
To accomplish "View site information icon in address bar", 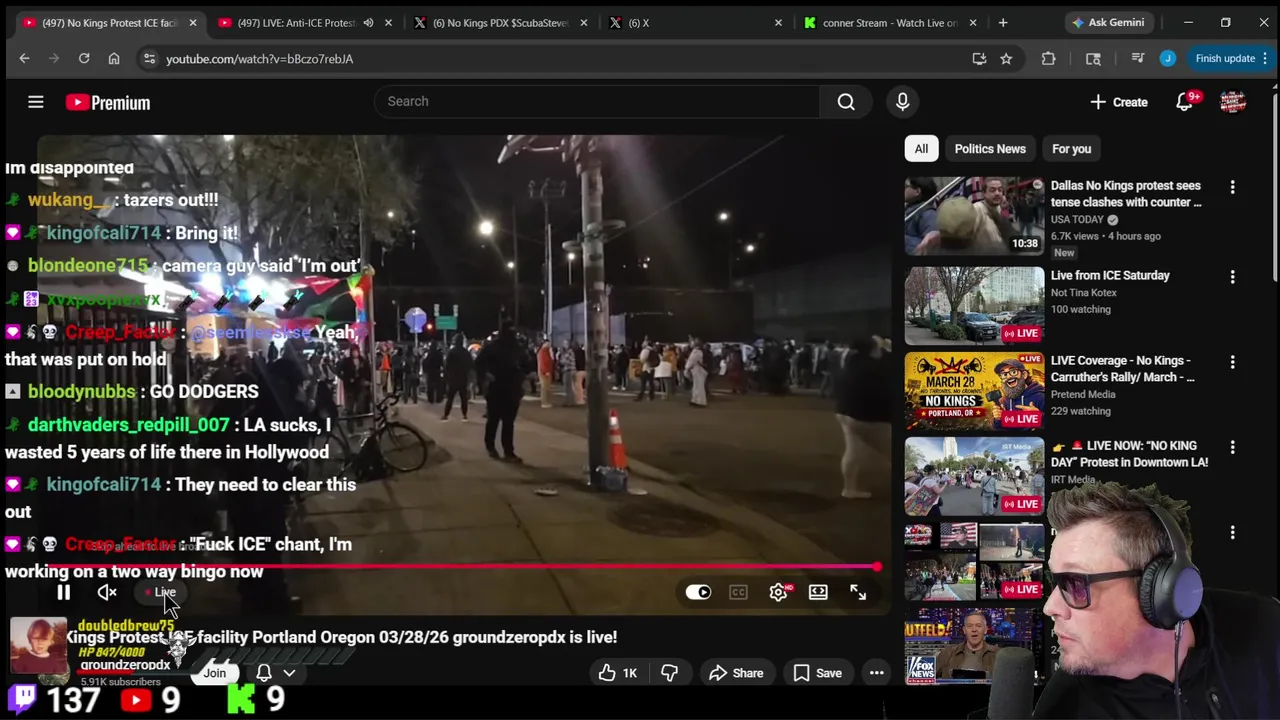I will pos(149,59).
